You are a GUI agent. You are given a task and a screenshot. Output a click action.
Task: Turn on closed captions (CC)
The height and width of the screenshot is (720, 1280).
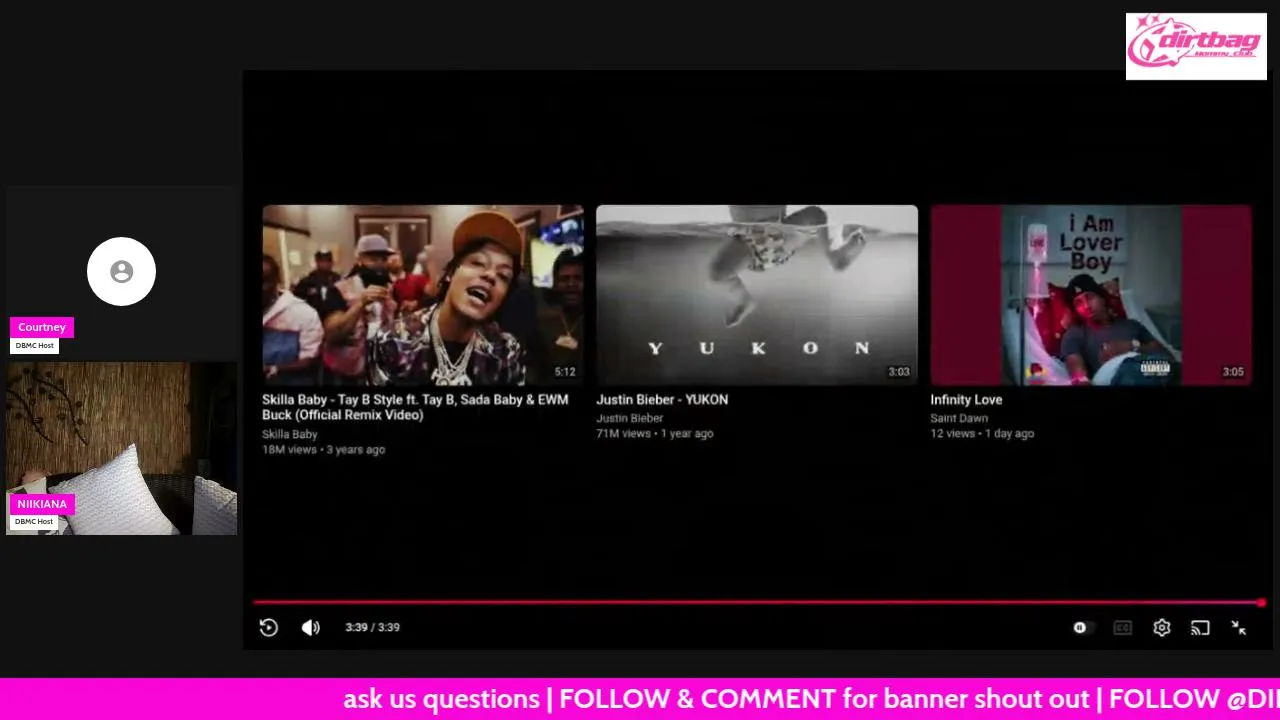pyautogui.click(x=1123, y=628)
